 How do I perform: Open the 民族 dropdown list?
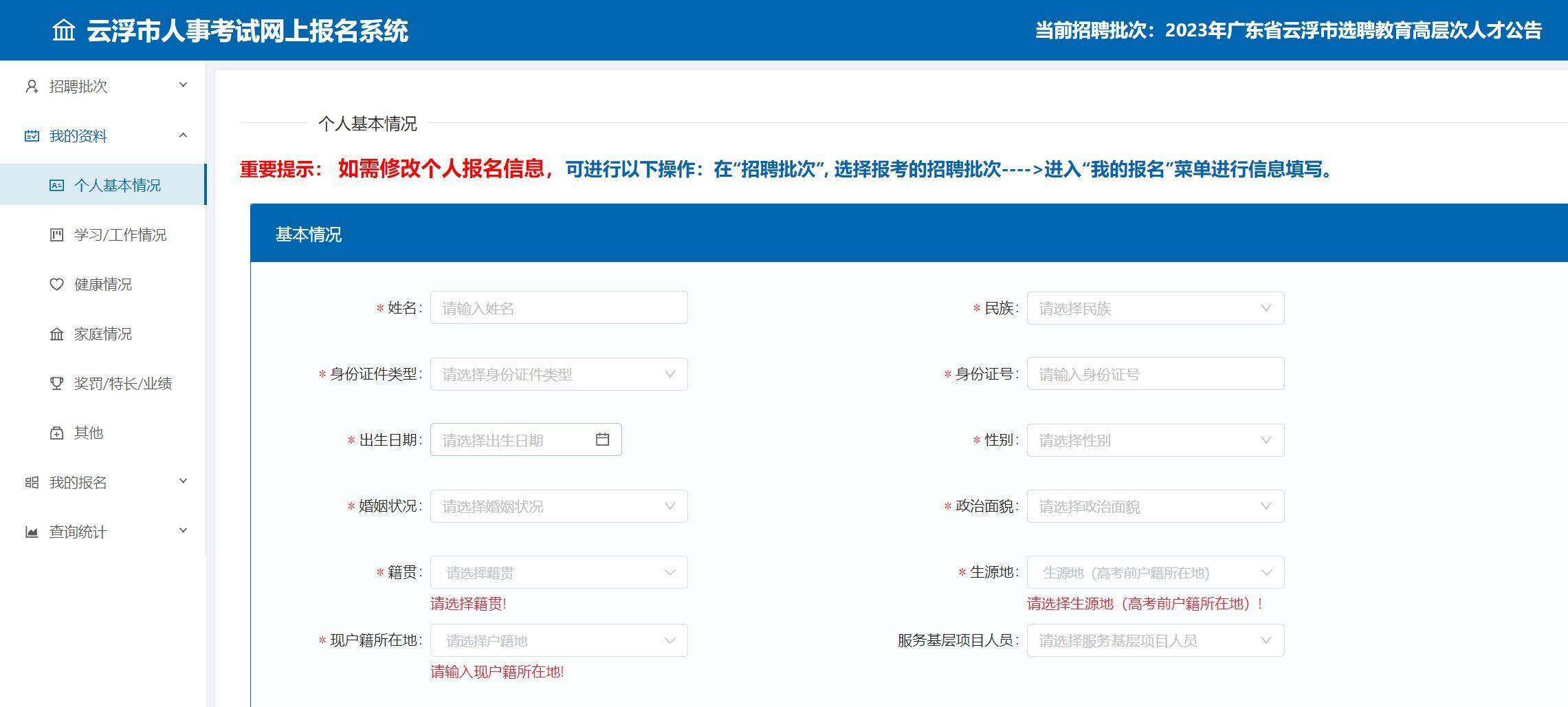(1155, 308)
